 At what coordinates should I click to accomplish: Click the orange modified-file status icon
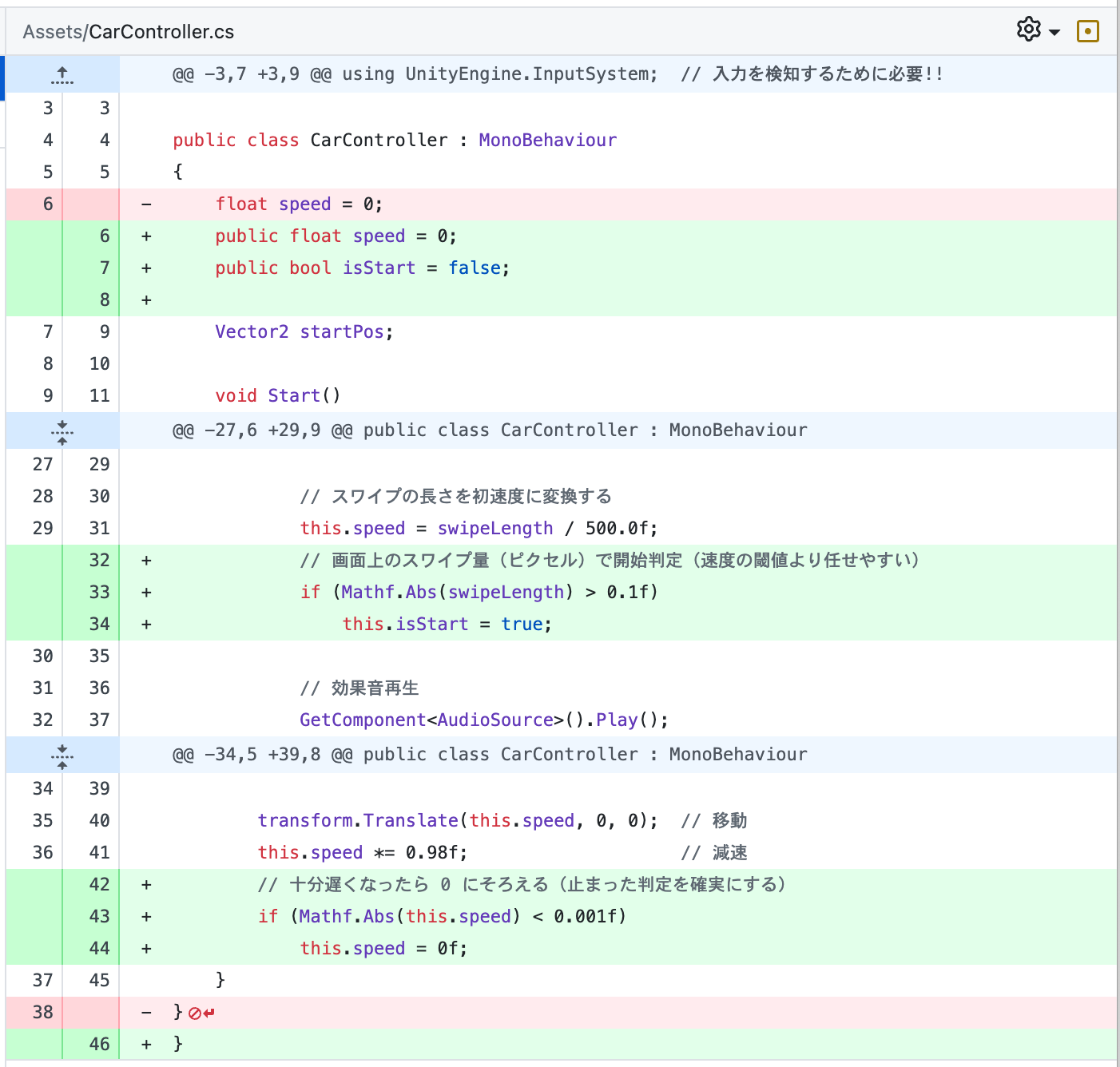pyautogui.click(x=1087, y=31)
